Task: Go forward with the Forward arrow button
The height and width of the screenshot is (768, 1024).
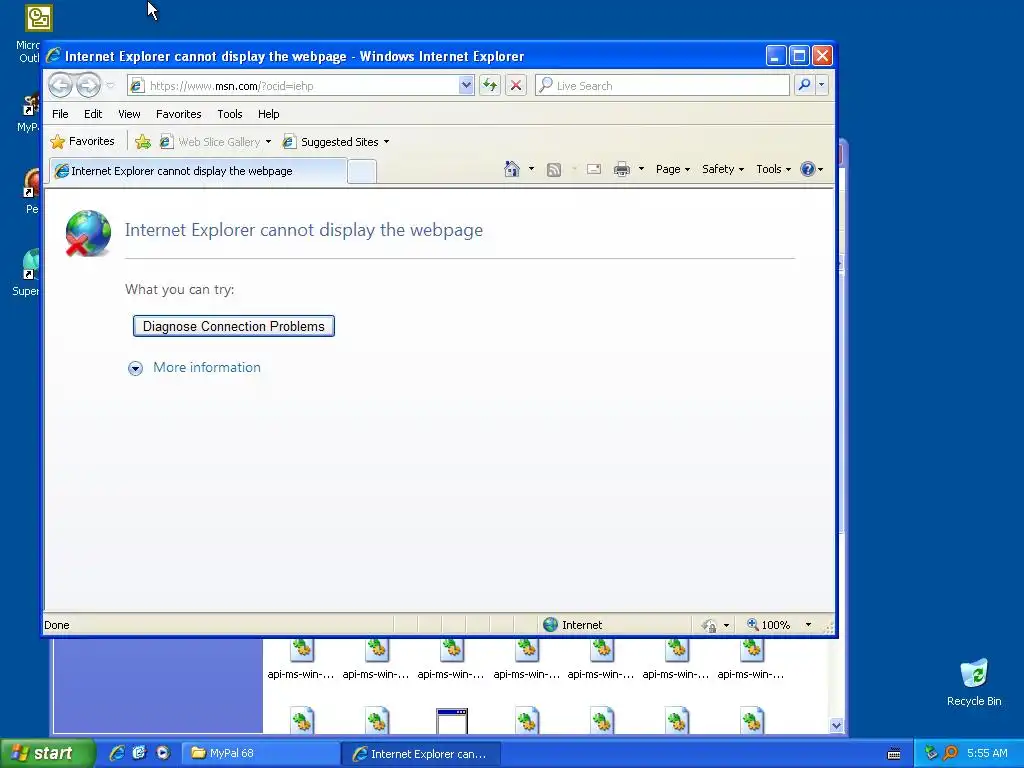Action: coord(88,85)
